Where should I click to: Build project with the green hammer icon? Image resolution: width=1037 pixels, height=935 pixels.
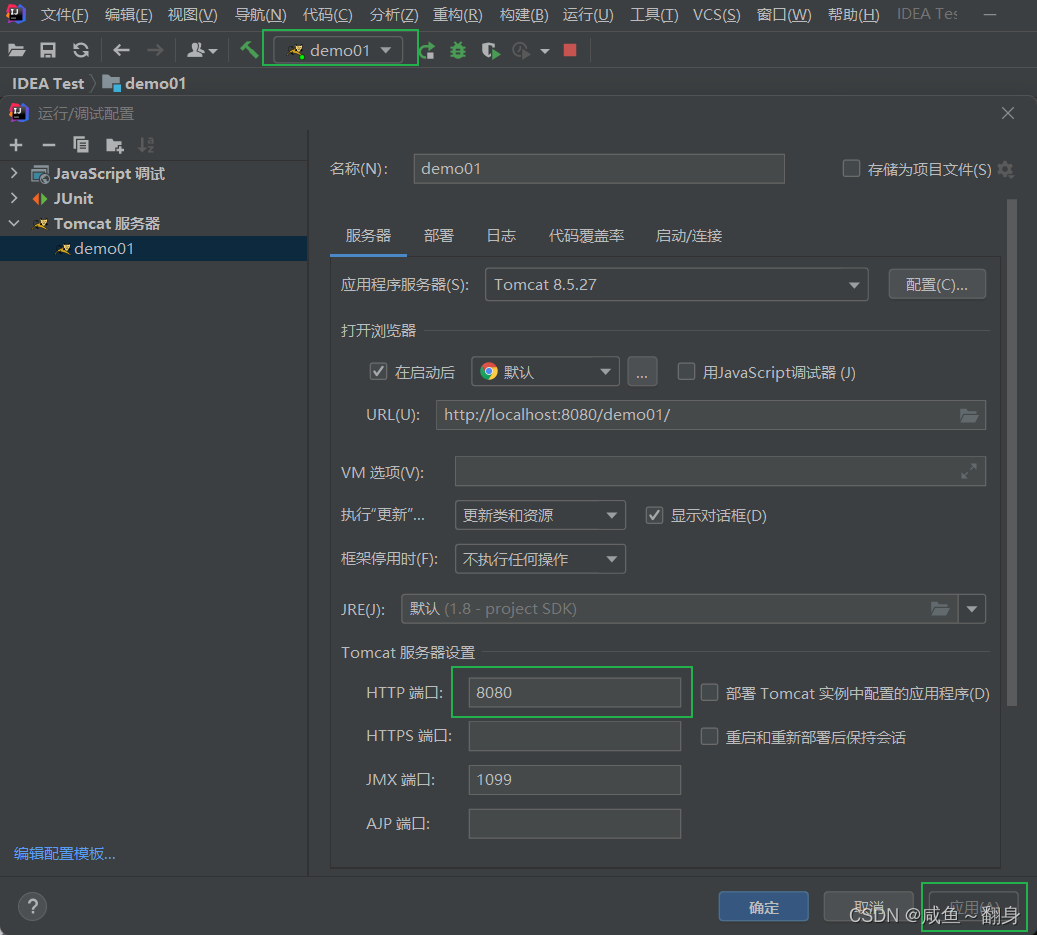(x=249, y=50)
